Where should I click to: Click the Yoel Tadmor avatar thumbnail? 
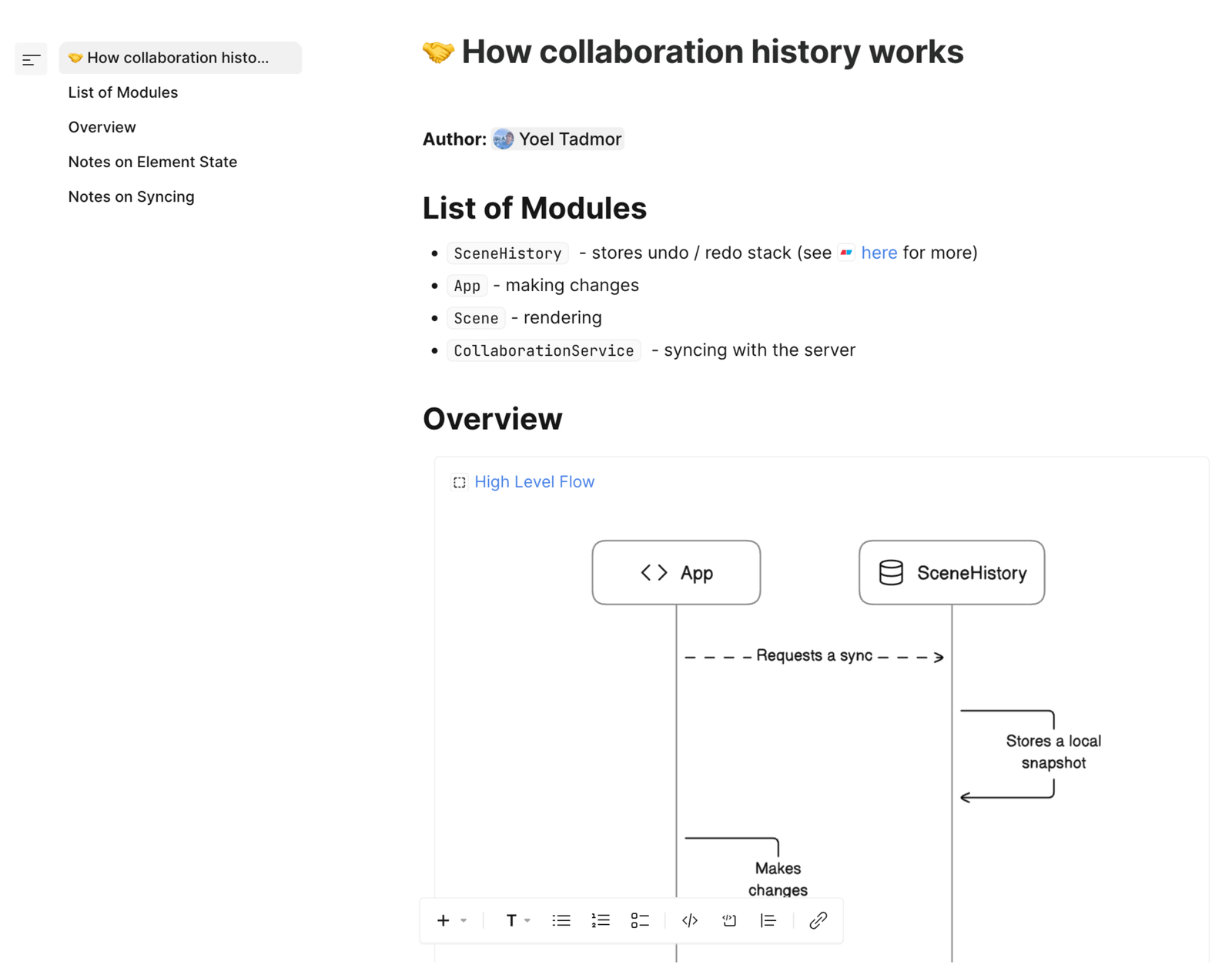[x=503, y=139]
